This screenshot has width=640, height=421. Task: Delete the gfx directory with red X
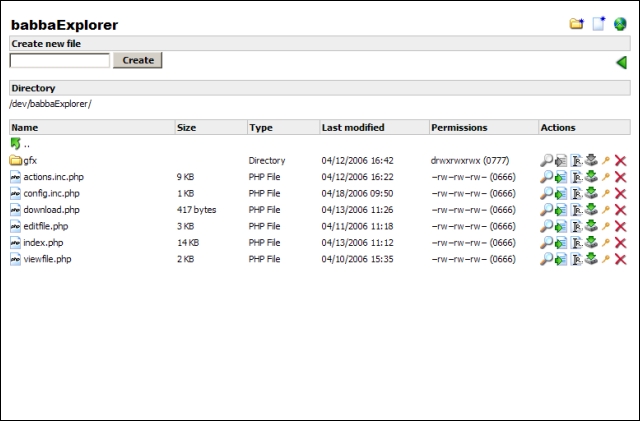(620, 161)
